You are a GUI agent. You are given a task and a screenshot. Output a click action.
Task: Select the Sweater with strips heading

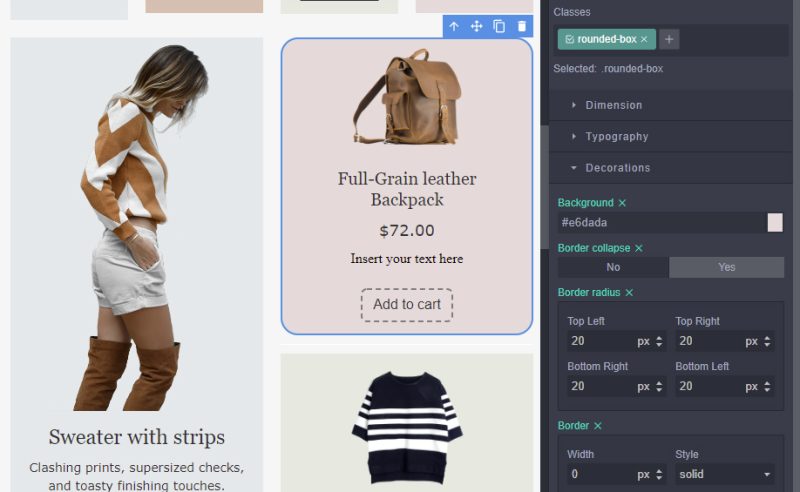(x=137, y=437)
